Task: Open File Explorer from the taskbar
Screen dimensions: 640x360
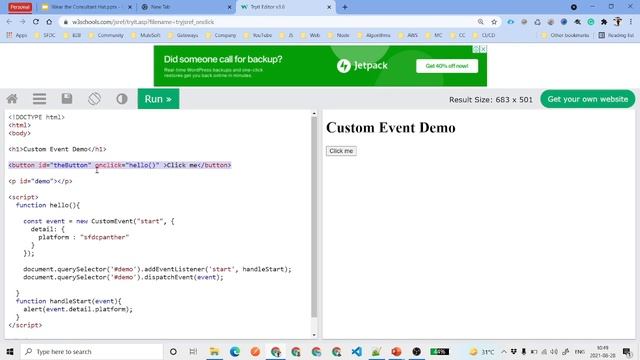Action: (x=214, y=351)
